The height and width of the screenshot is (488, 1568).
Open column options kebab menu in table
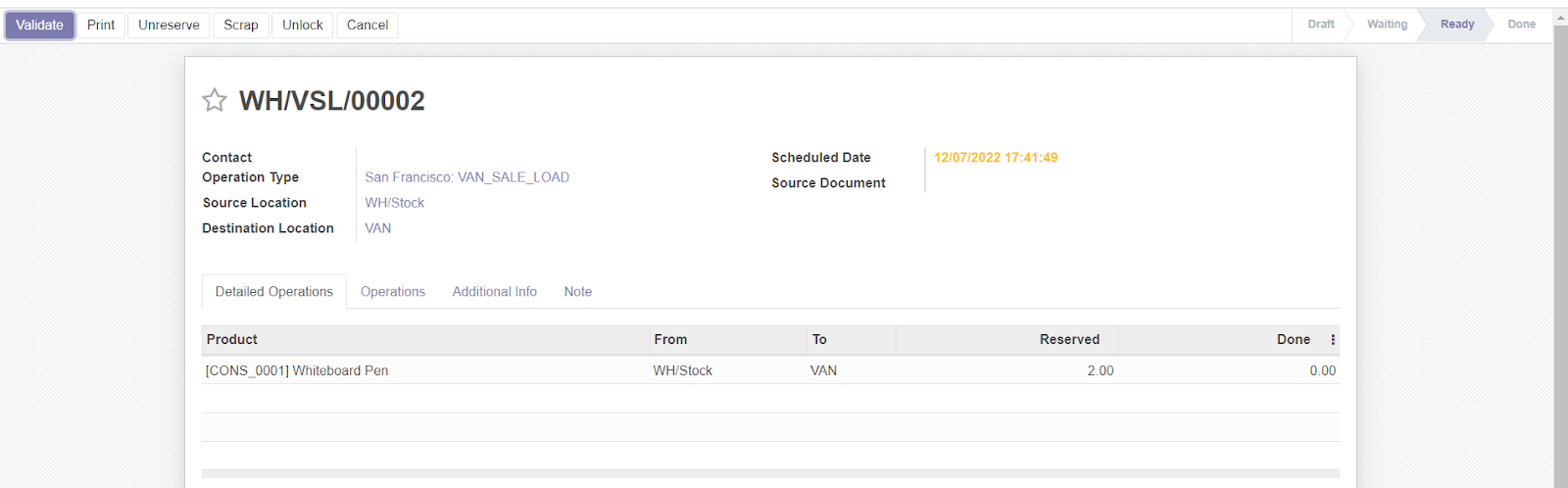click(1333, 340)
